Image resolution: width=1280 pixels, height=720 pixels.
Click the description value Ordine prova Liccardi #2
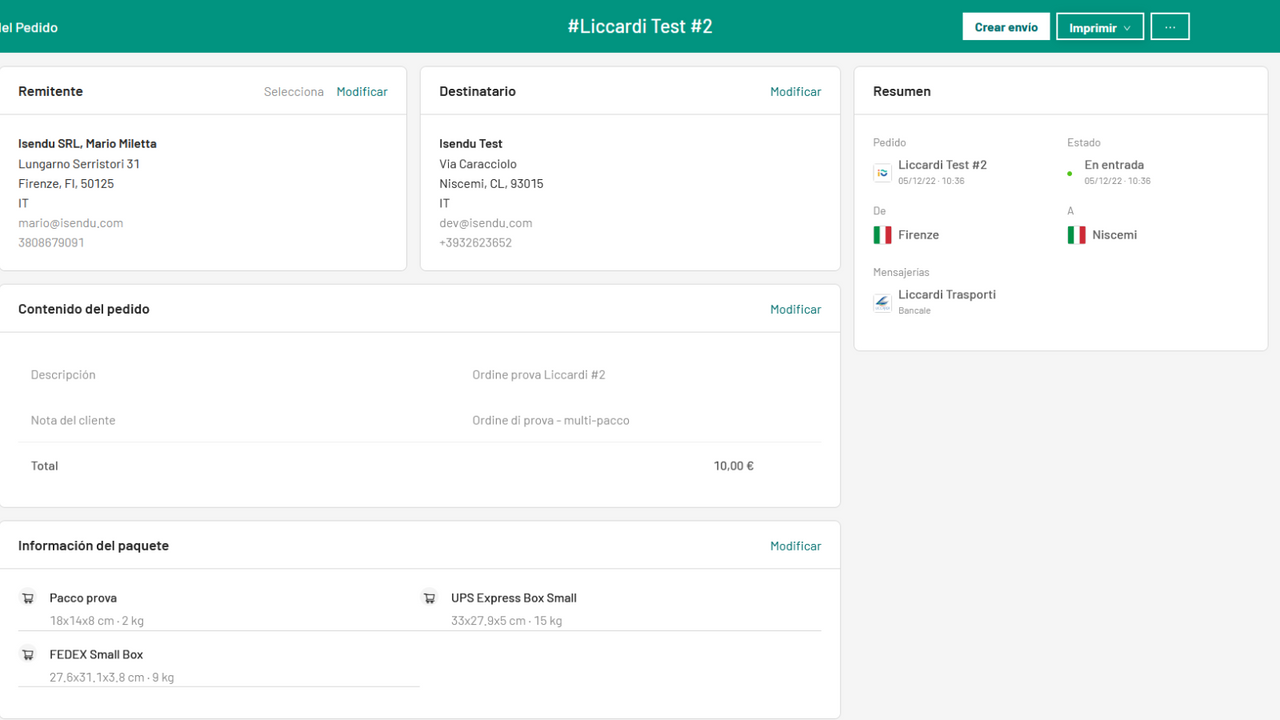pyautogui.click(x=539, y=375)
